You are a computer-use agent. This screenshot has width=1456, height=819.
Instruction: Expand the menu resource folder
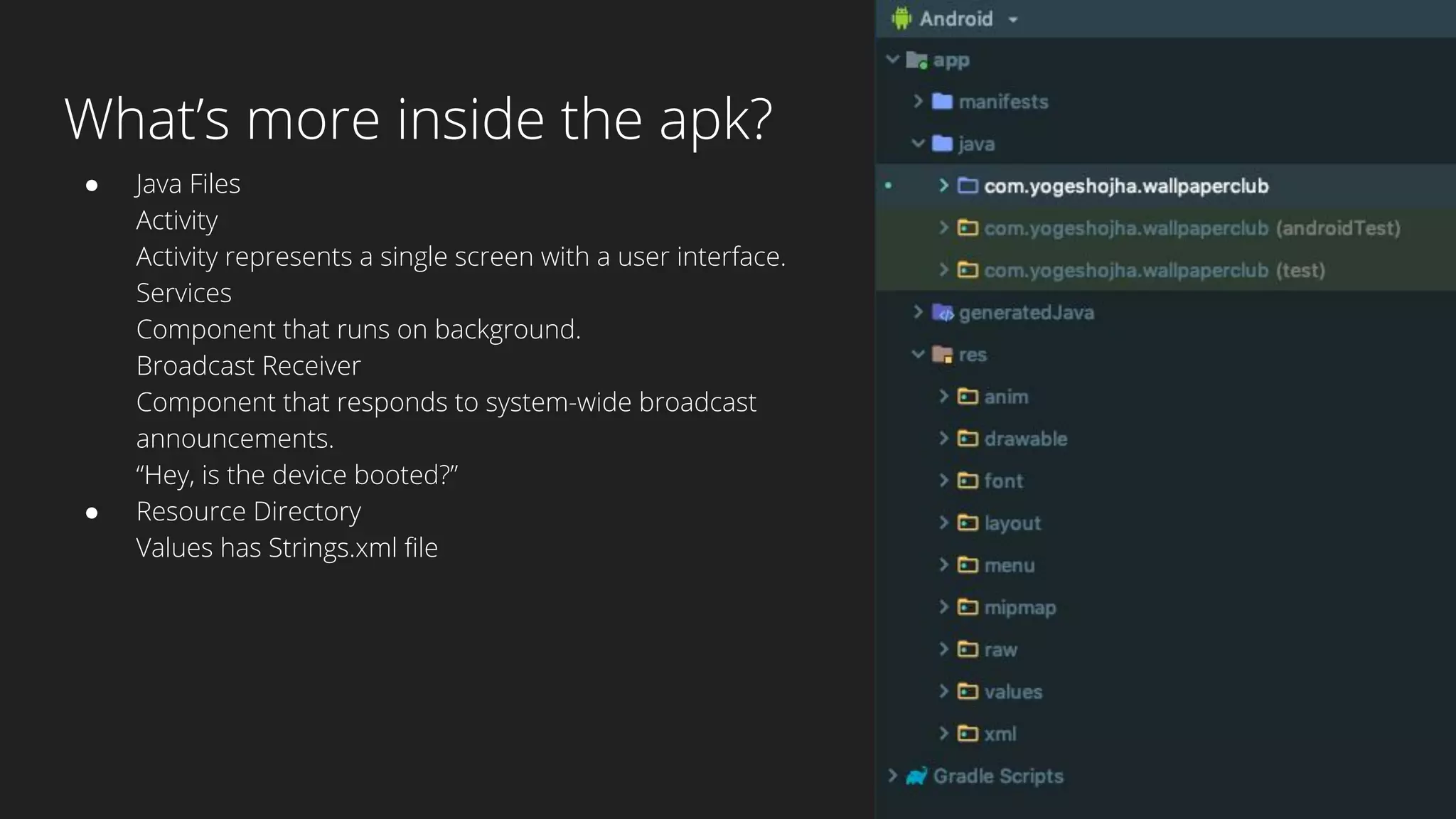point(944,565)
